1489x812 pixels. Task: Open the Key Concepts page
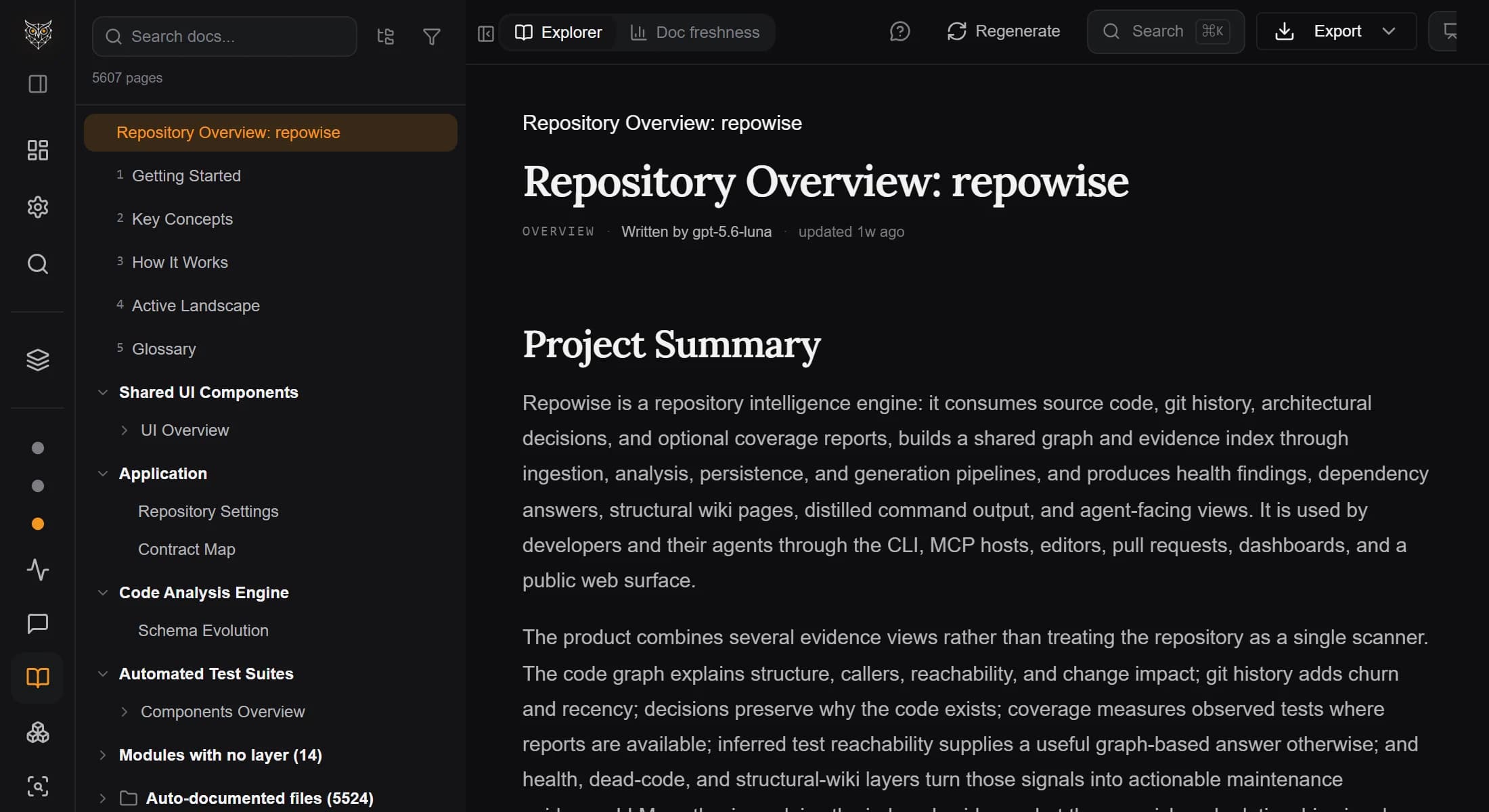[182, 219]
